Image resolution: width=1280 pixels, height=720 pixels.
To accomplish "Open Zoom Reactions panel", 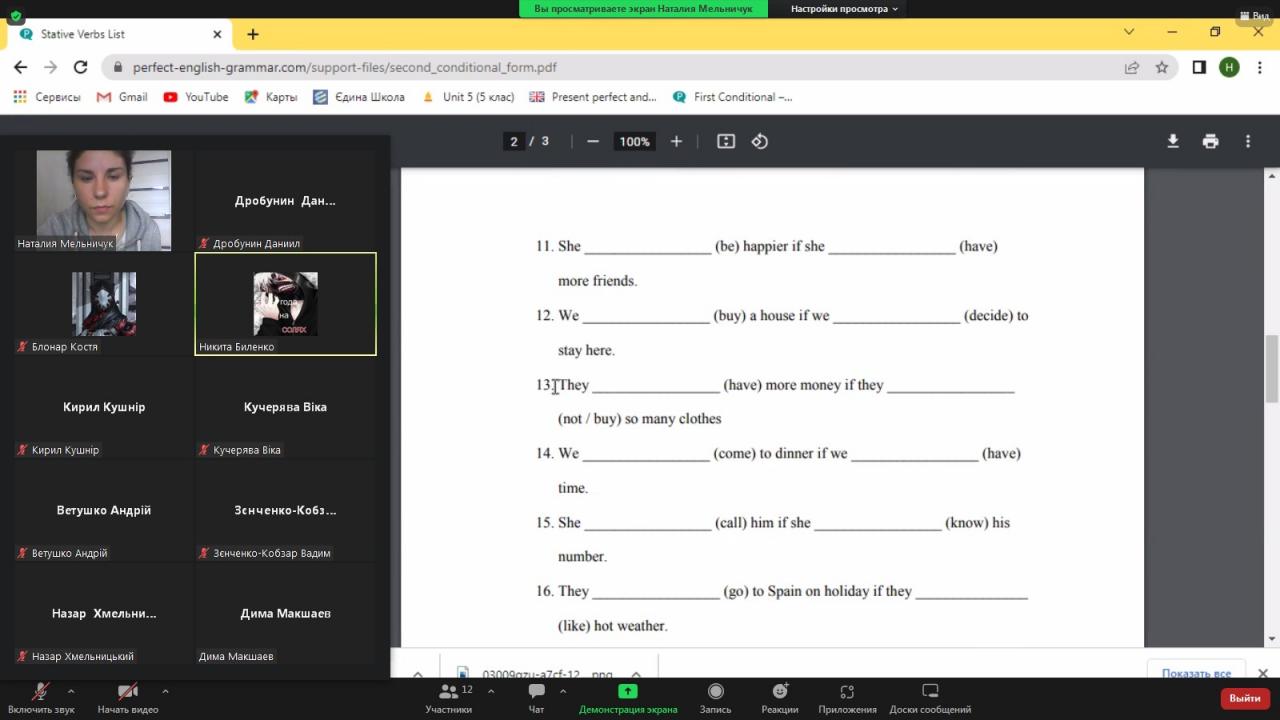I will pos(779,697).
